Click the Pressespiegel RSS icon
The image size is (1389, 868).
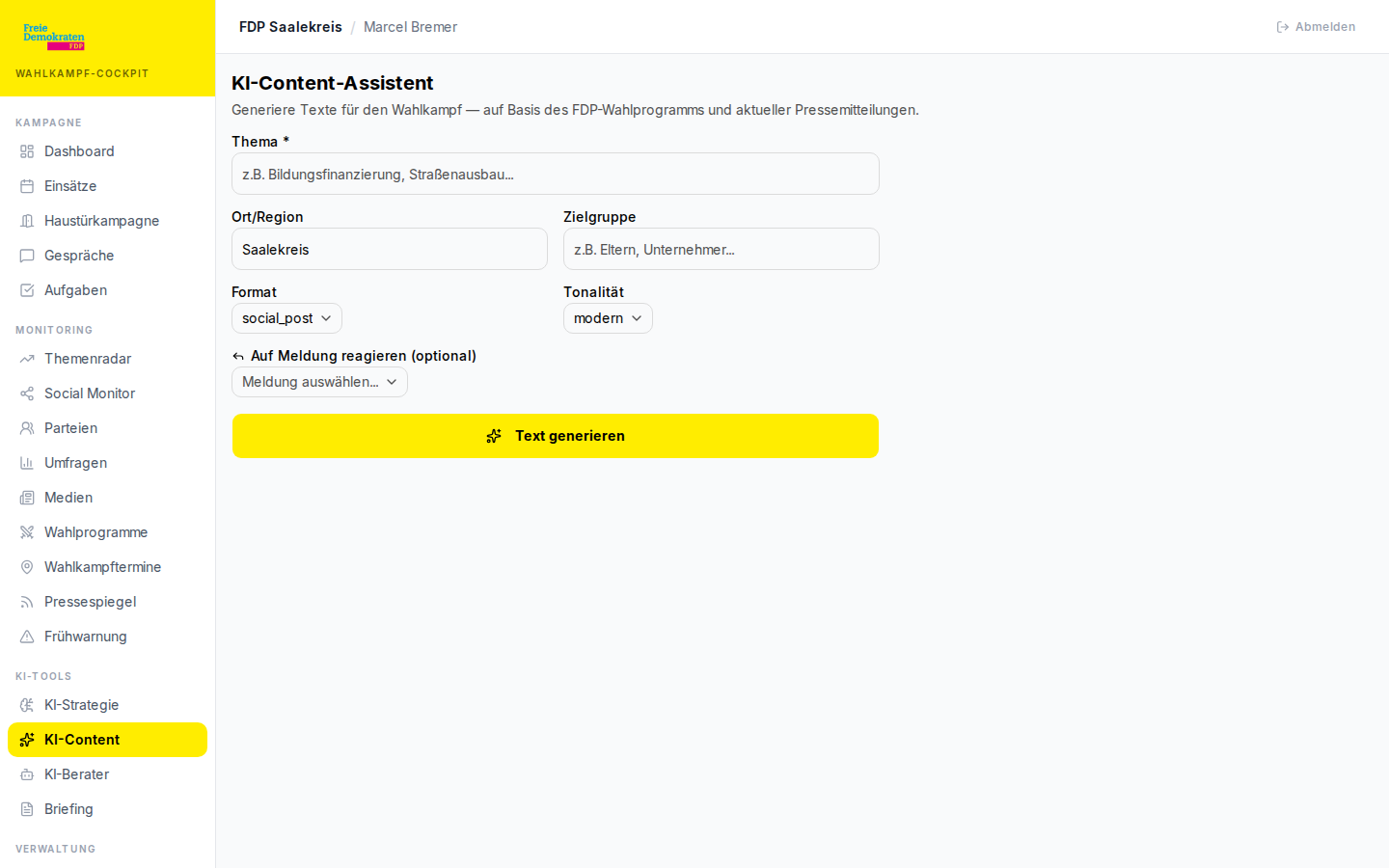point(27,602)
